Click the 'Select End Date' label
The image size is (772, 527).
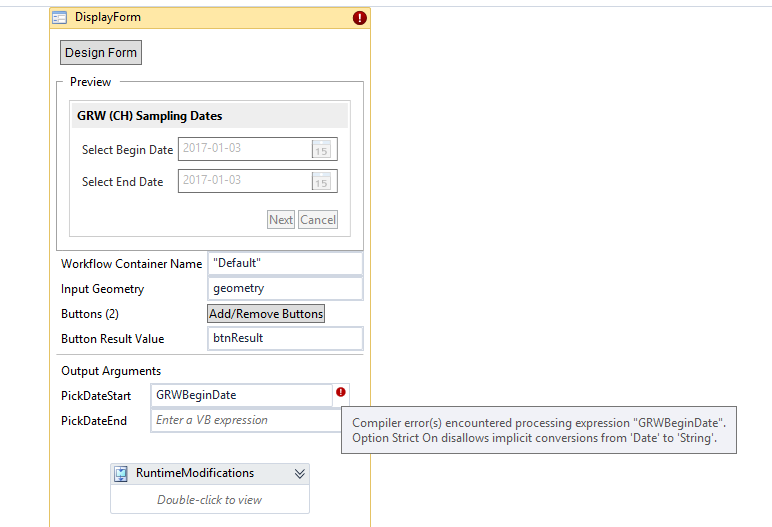(x=123, y=182)
